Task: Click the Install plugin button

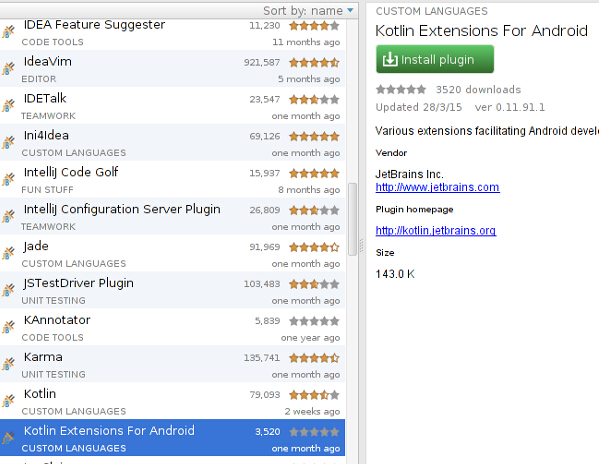Action: click(x=435, y=59)
